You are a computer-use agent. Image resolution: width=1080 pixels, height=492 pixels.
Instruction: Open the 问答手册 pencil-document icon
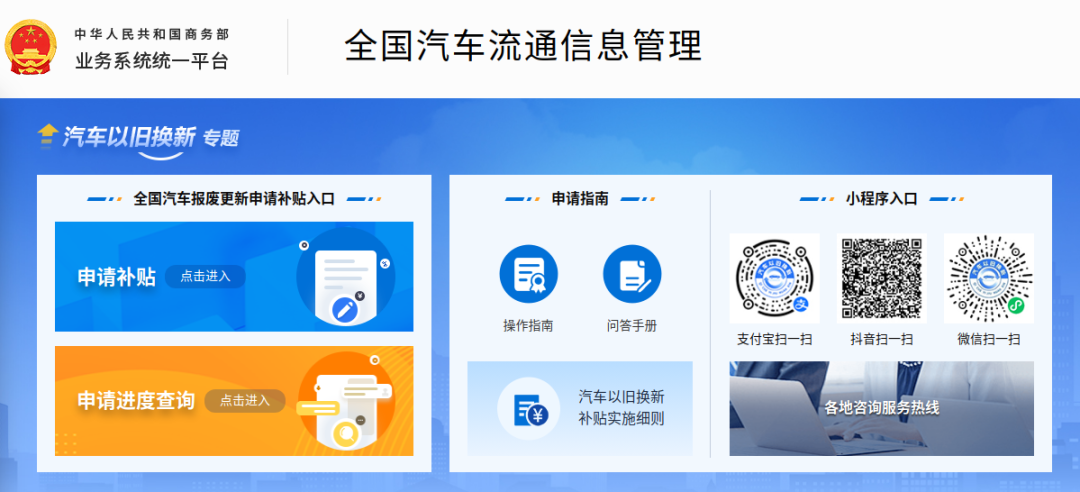pos(632,274)
